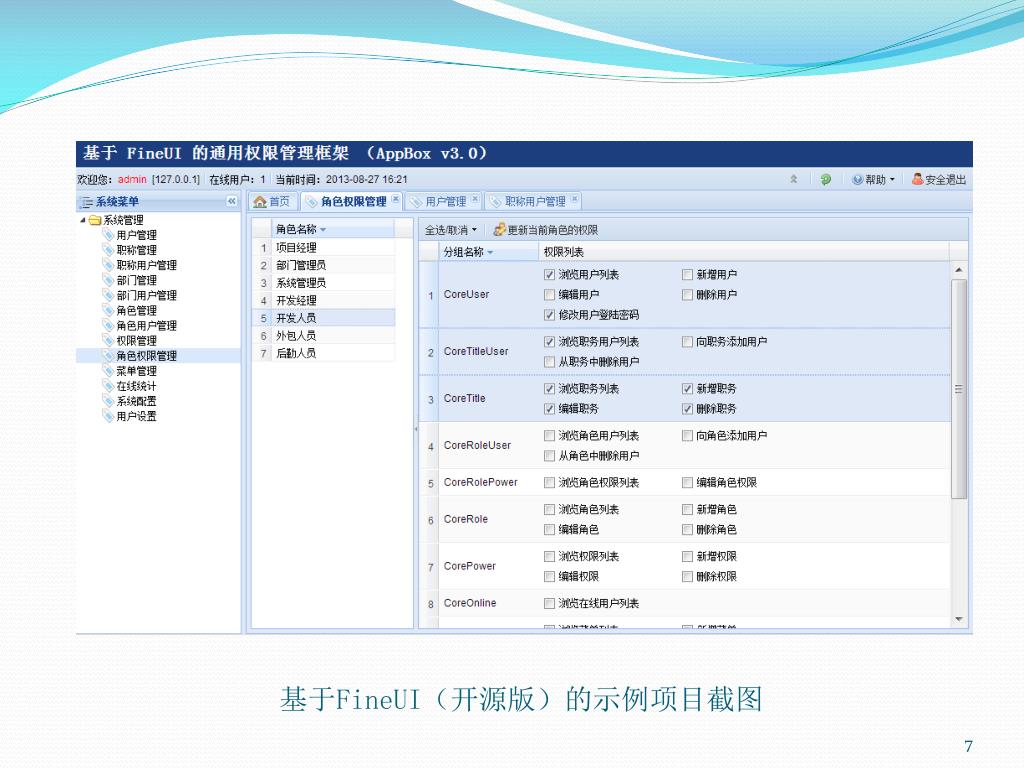Click the scrollbar up arrow in the permissions grid
Image resolution: width=1024 pixels, height=768 pixels.
(959, 270)
